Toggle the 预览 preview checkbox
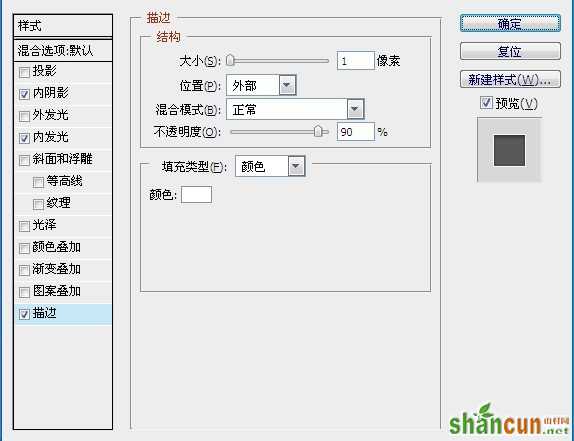 coord(486,103)
